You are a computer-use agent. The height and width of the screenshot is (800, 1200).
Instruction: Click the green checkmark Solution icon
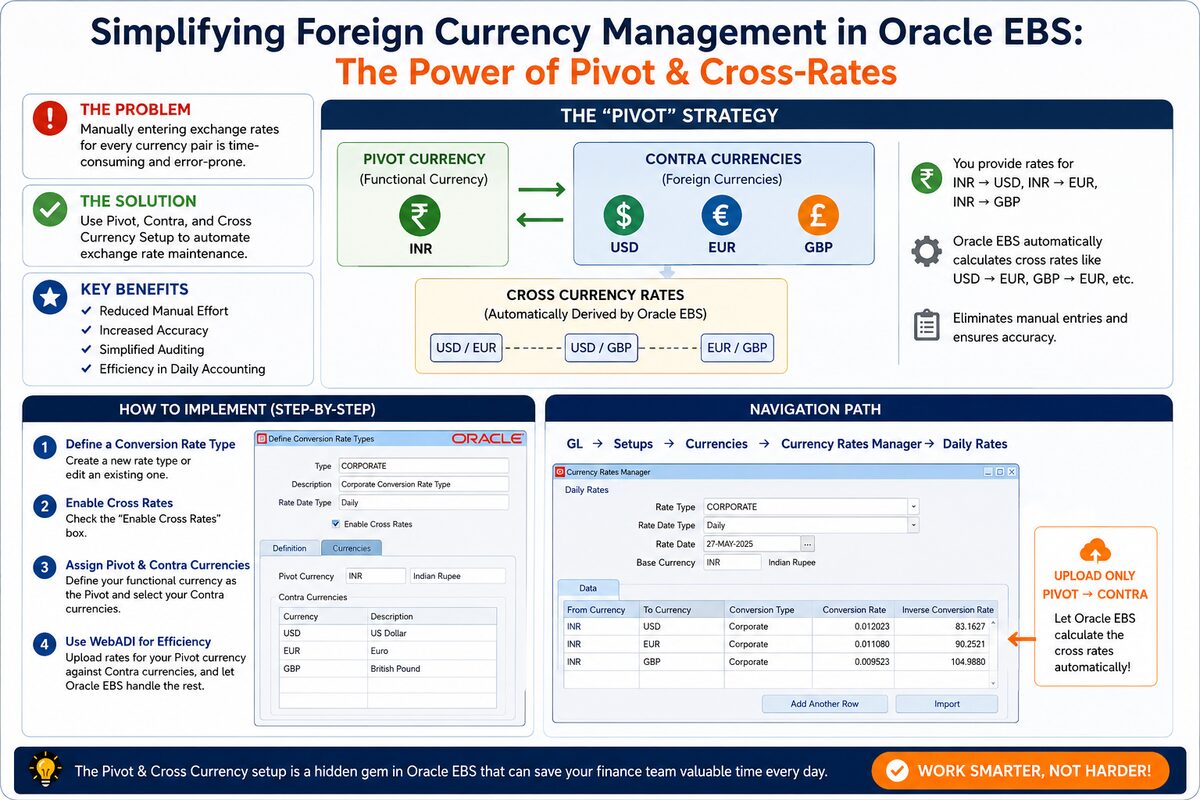[50, 210]
